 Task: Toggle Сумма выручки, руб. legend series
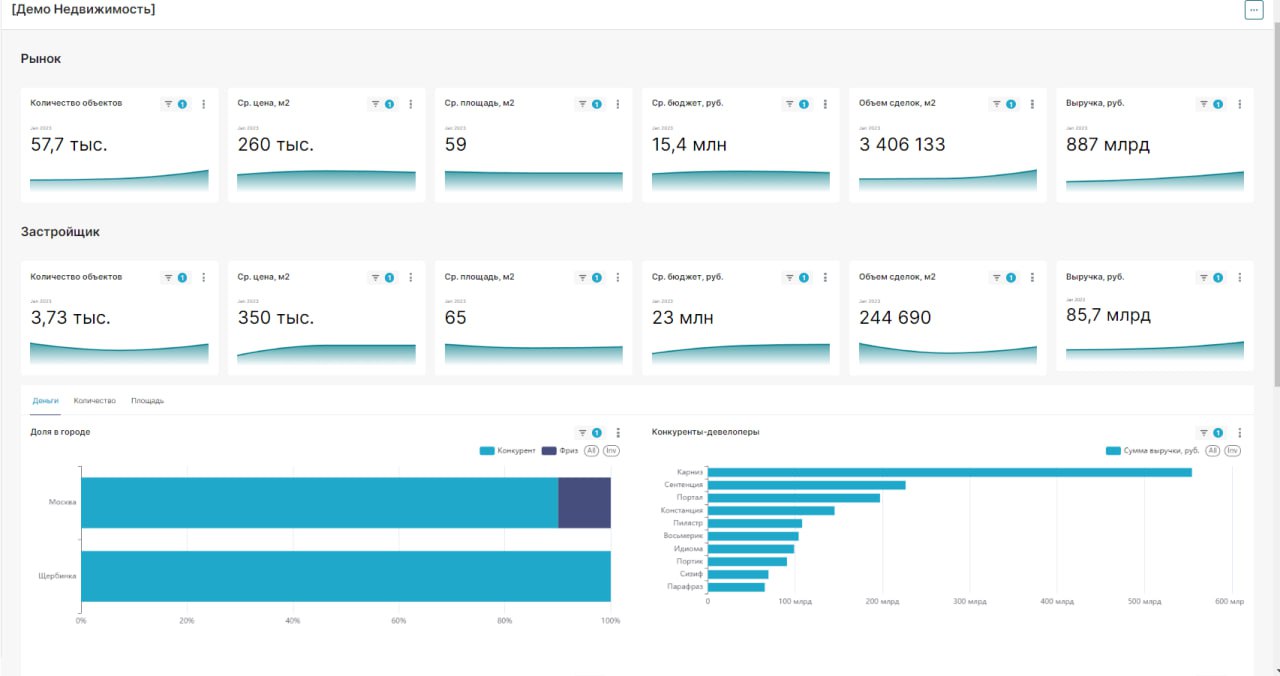tap(1152, 451)
